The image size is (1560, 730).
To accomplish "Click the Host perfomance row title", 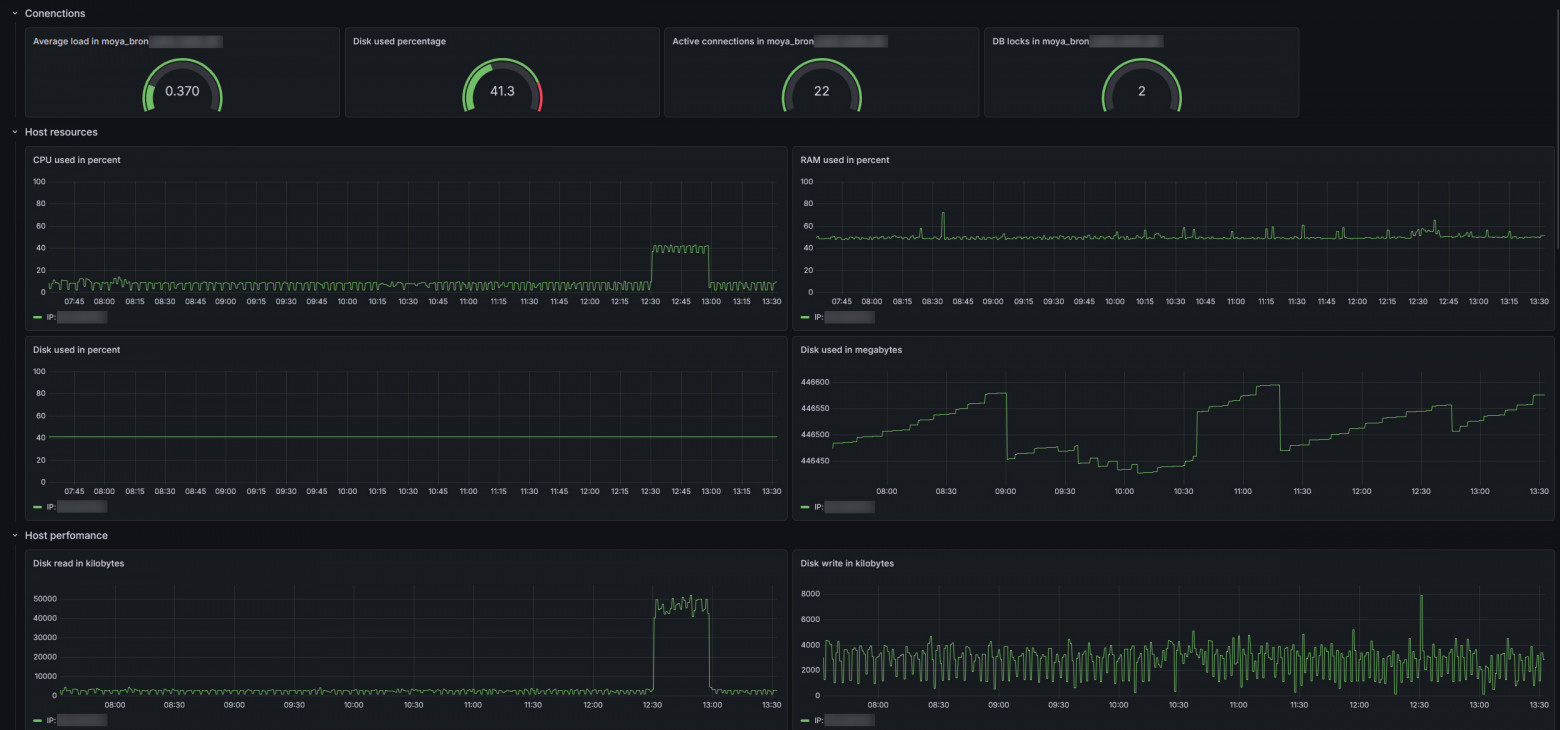I will coord(66,536).
